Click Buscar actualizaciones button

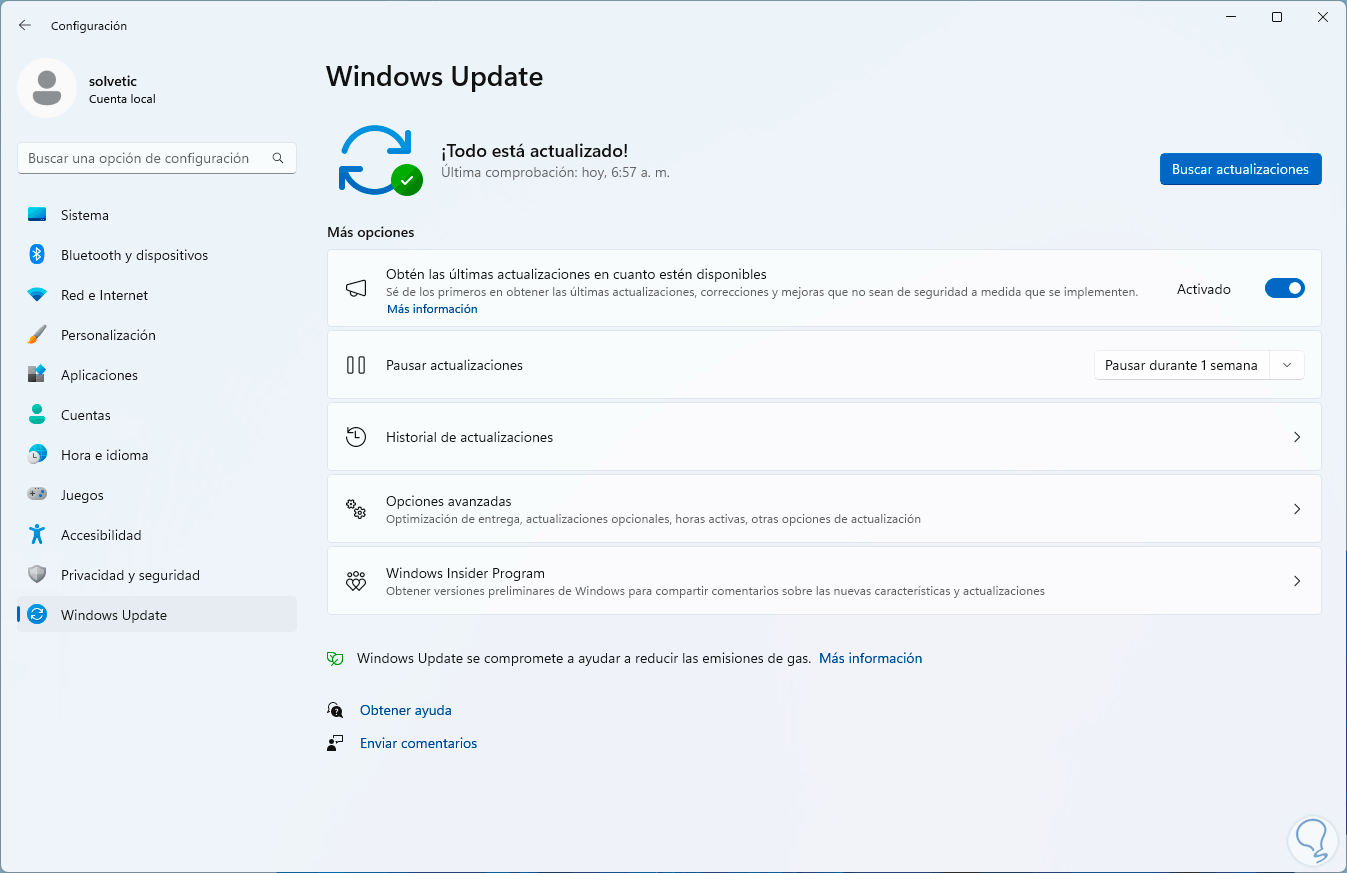point(1240,169)
